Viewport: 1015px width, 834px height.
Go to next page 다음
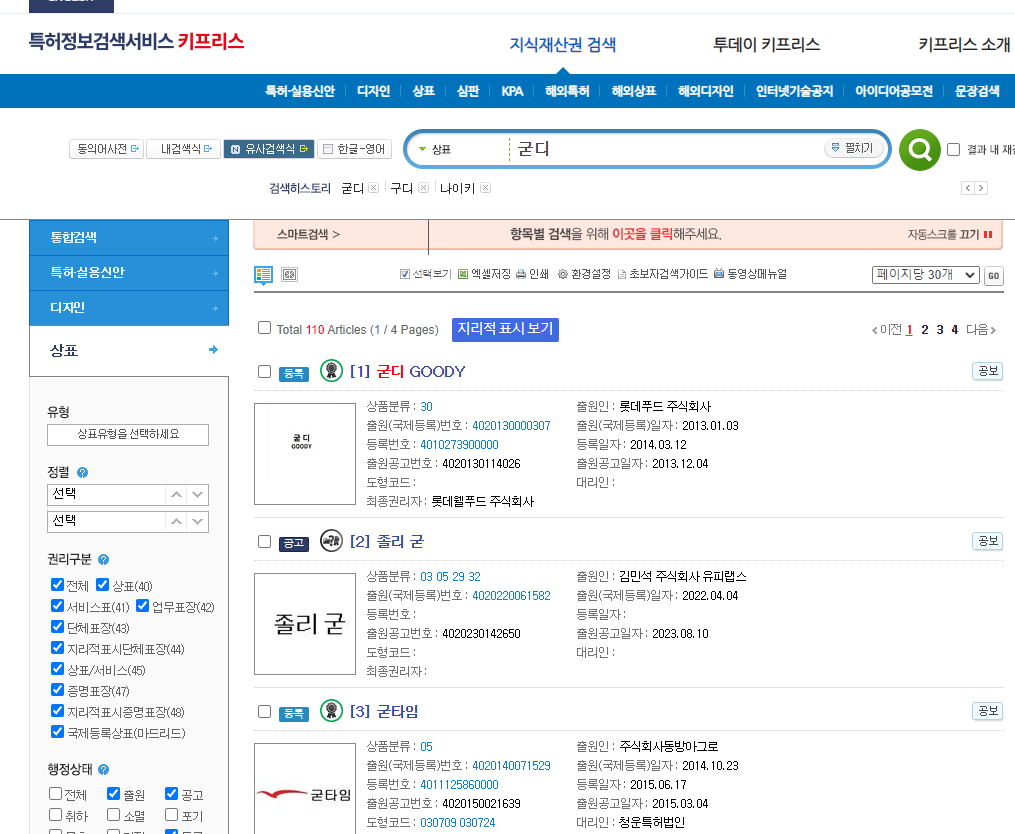click(x=981, y=330)
